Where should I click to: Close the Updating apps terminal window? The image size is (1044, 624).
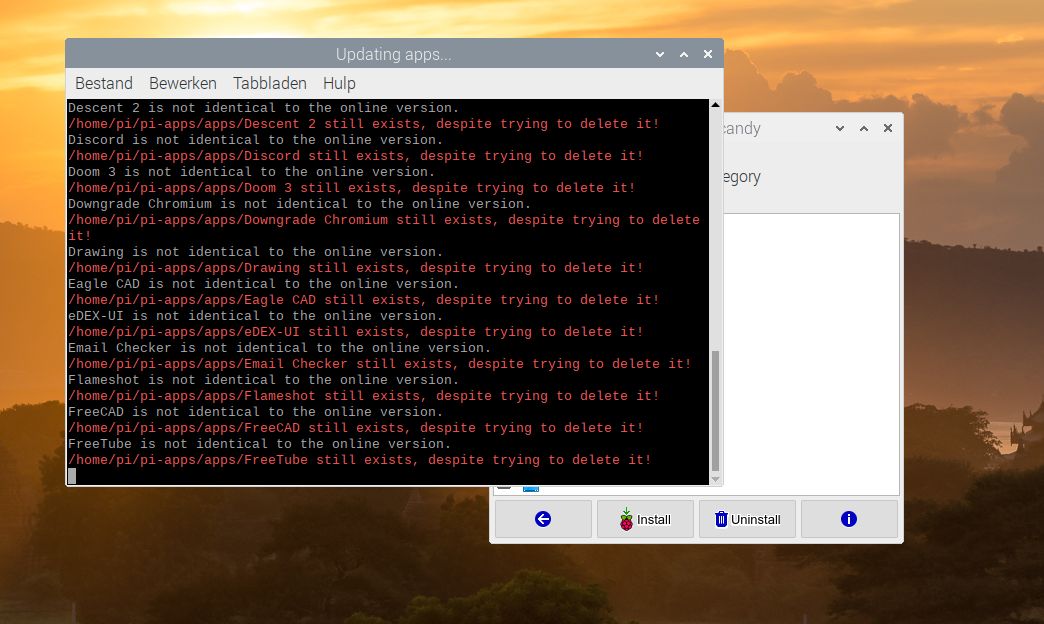(708, 55)
